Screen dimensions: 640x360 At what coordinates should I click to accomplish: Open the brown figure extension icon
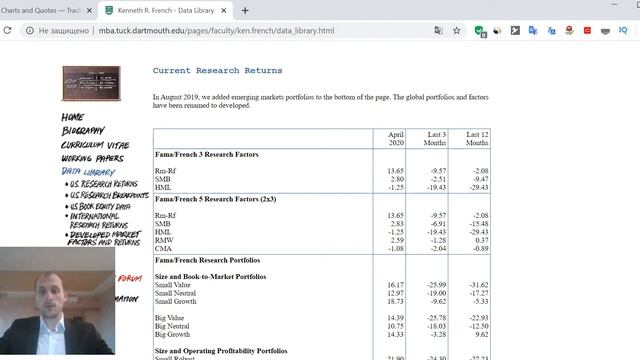click(x=569, y=30)
